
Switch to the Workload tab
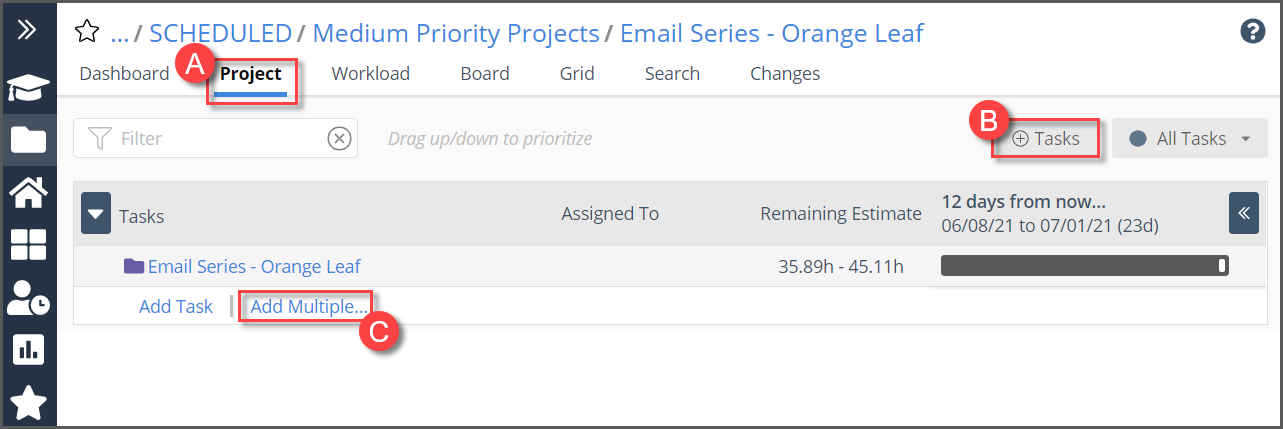coord(370,74)
